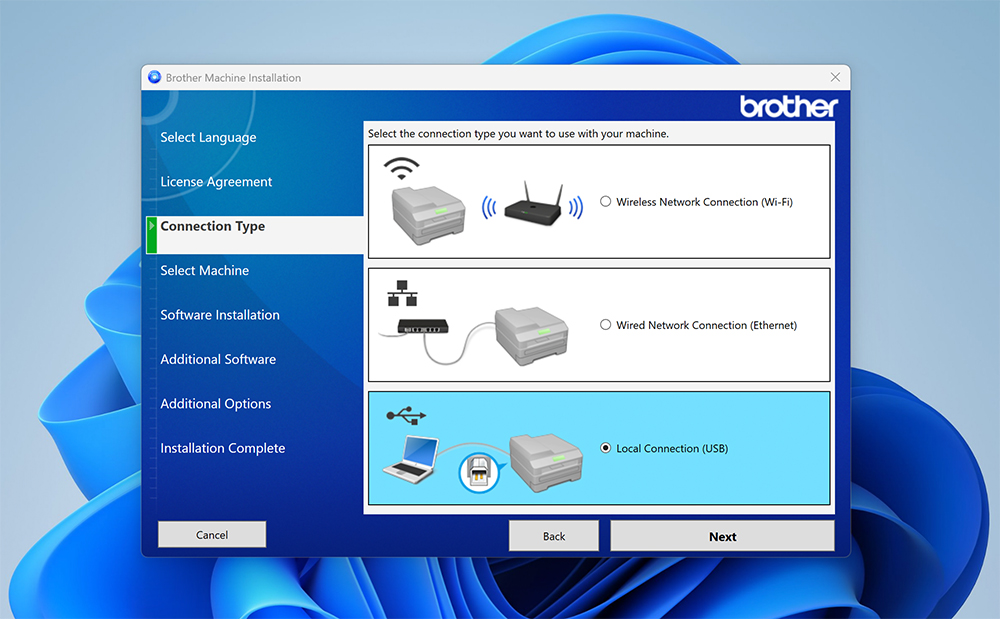This screenshot has width=1000, height=620.
Task: Click the 'Select the connection type' instruction text
Action: (518, 133)
